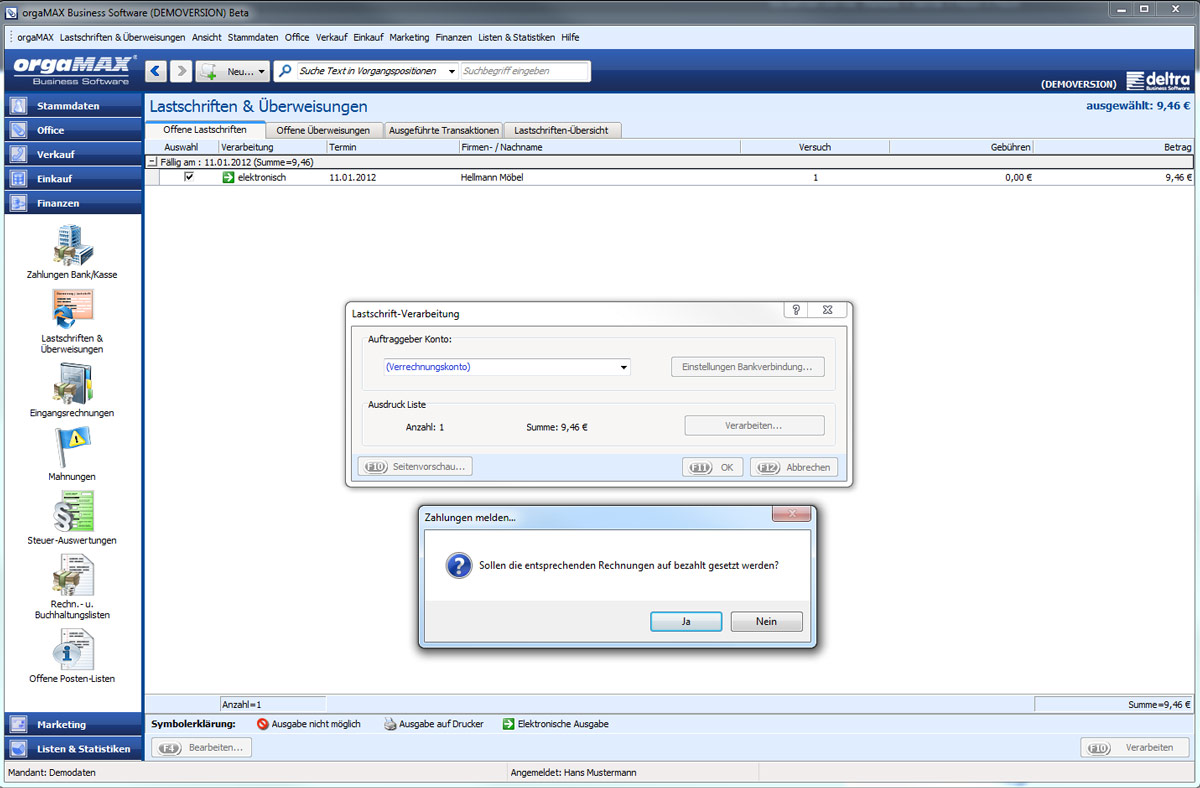This screenshot has width=1200, height=788.
Task: Switch to Ausgeführte Transaktionen tab
Action: (443, 130)
